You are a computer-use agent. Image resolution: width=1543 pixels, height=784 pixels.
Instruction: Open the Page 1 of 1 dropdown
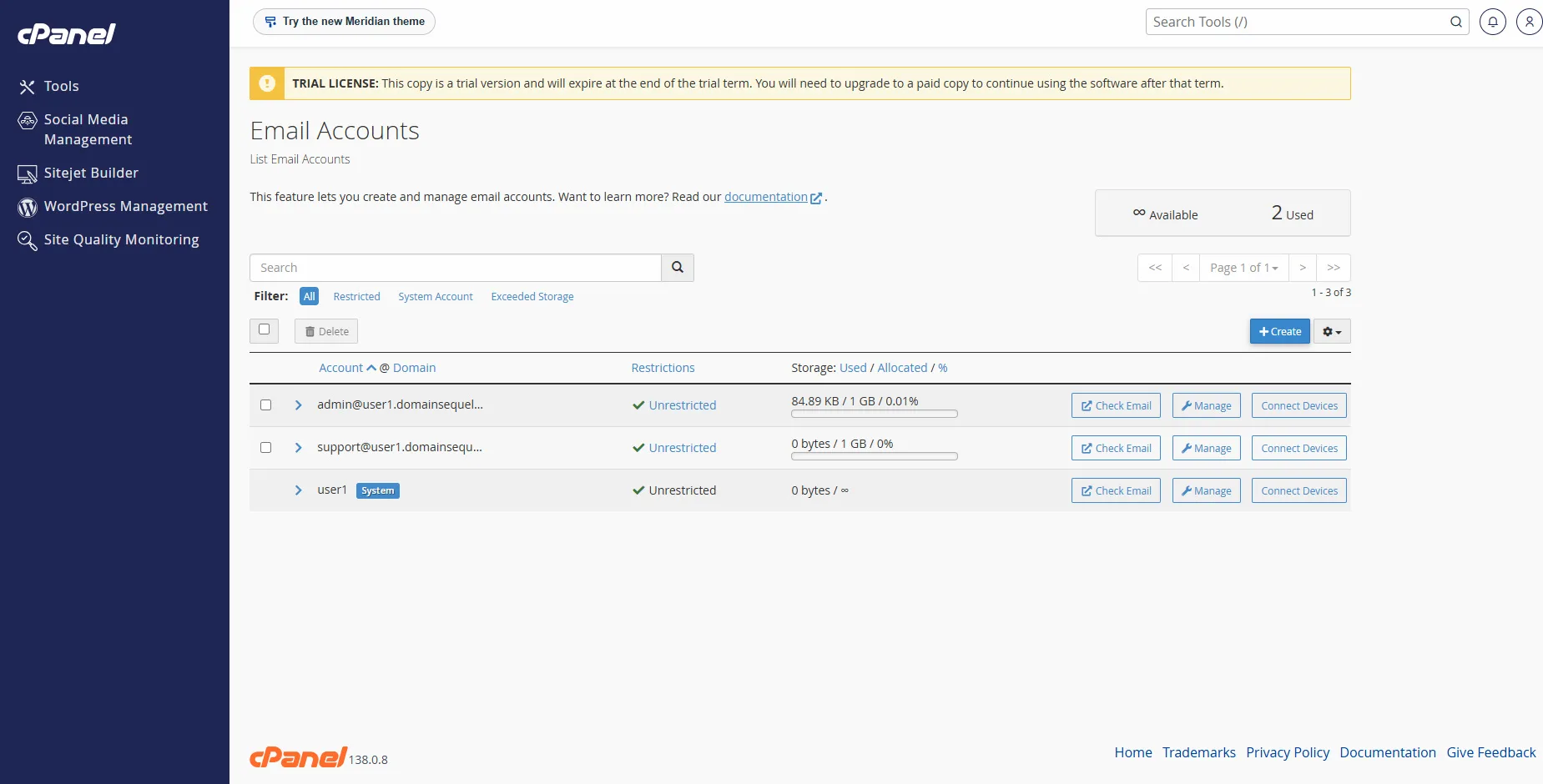(x=1244, y=268)
